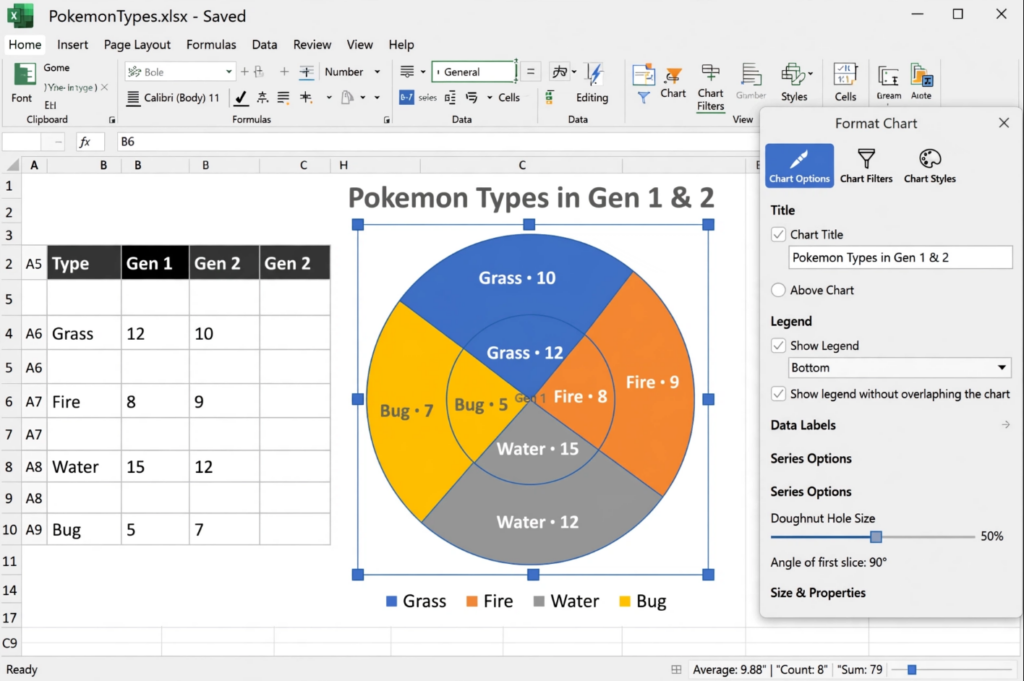
Task: Click the Auote ribbon icon
Action: 921,75
